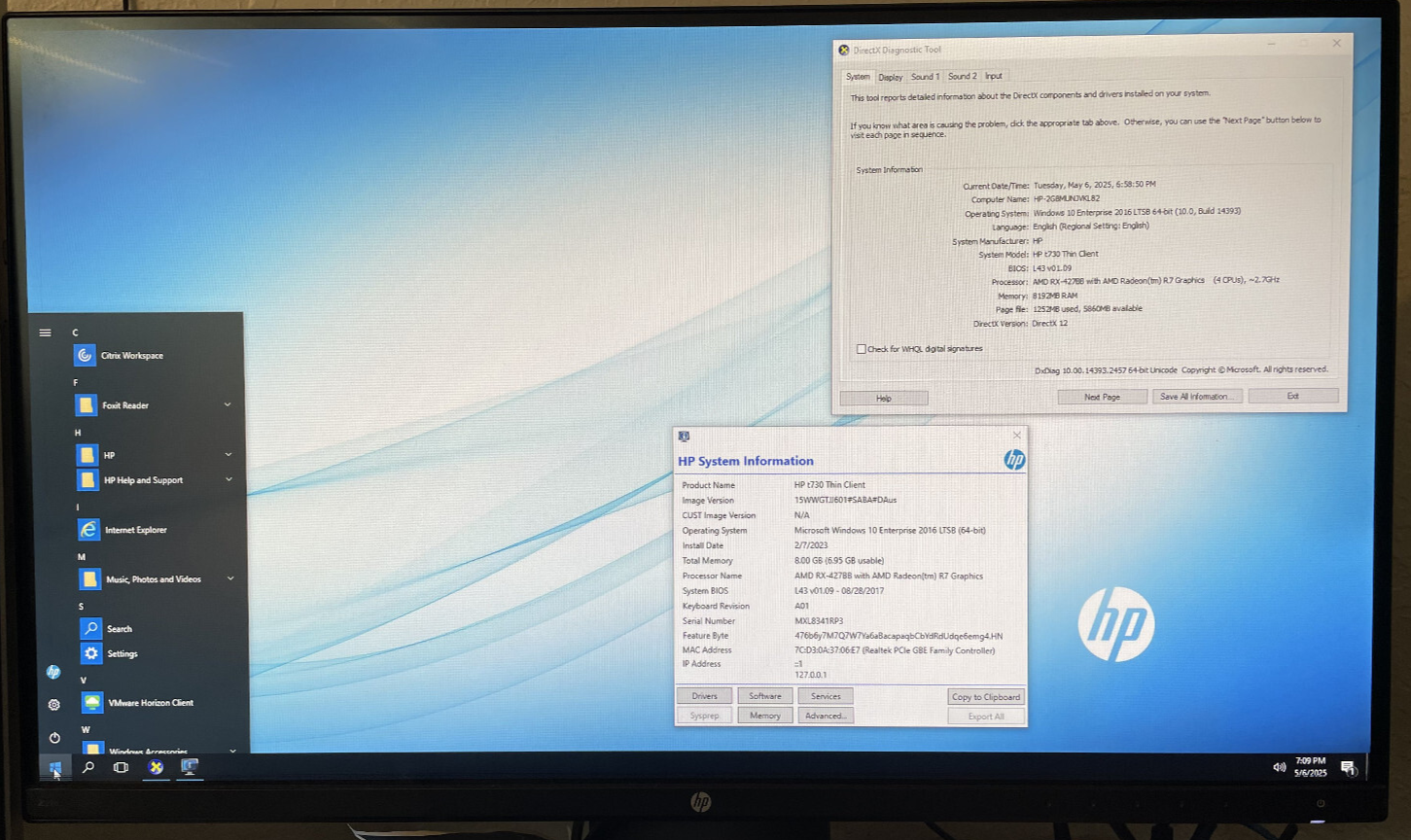Image resolution: width=1411 pixels, height=840 pixels.
Task: Close the DirectX Diagnostic Tool window
Action: coord(1336,44)
